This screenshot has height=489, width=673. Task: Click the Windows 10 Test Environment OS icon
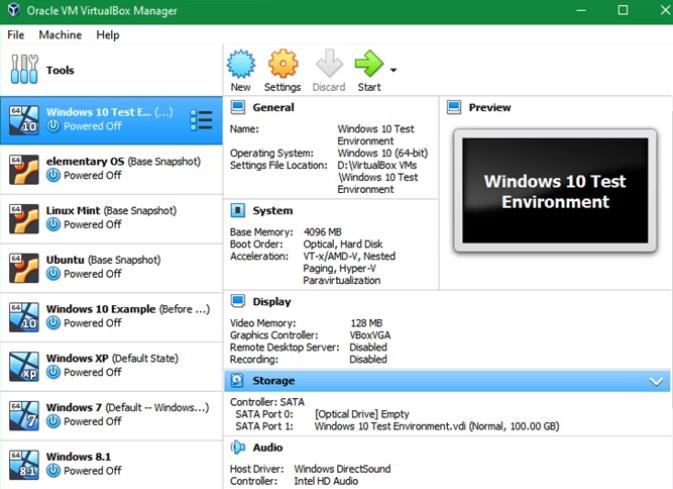point(24,120)
